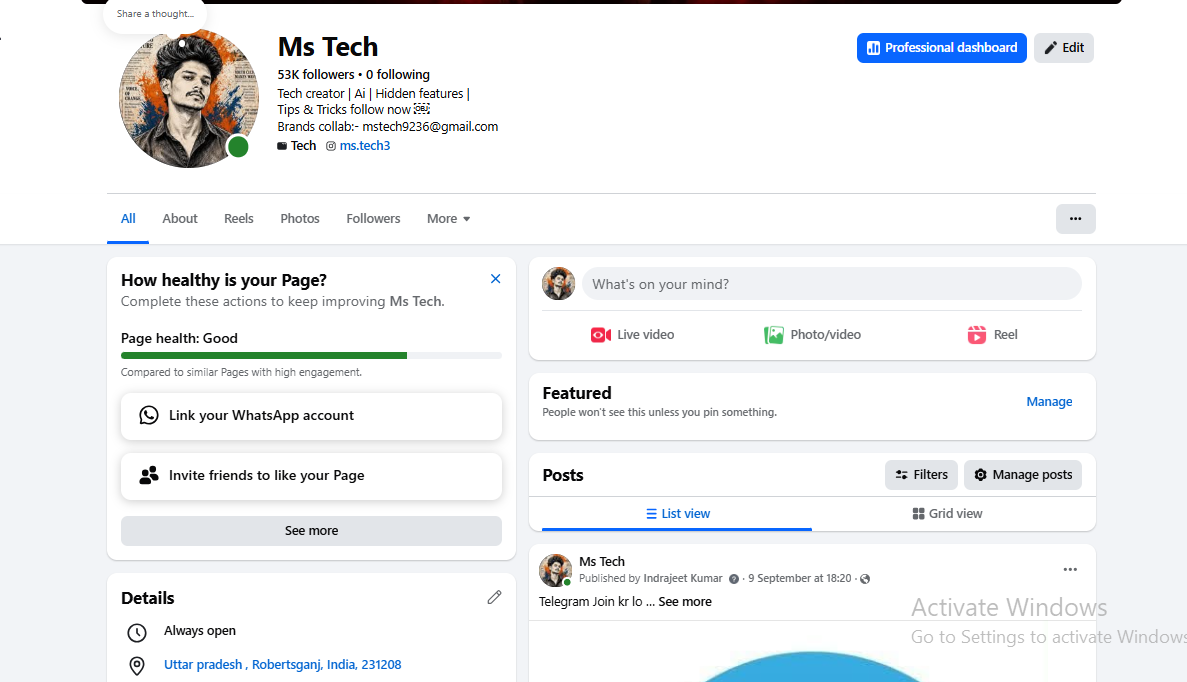
Task: Click the invite friends people icon
Action: coord(149,475)
